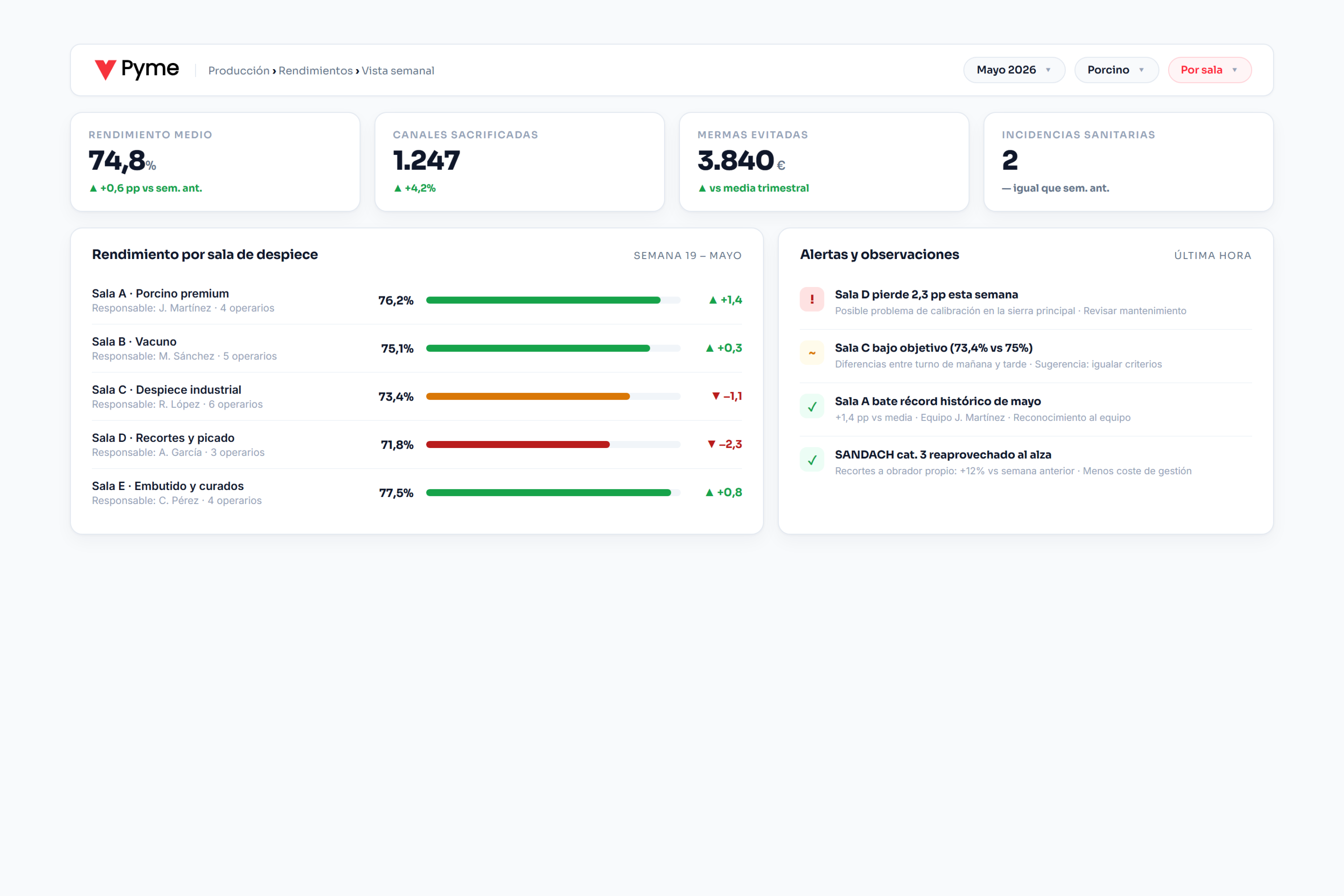This screenshot has width=1344, height=896.
Task: Select row Sala B · Vacuno
Action: (417, 348)
